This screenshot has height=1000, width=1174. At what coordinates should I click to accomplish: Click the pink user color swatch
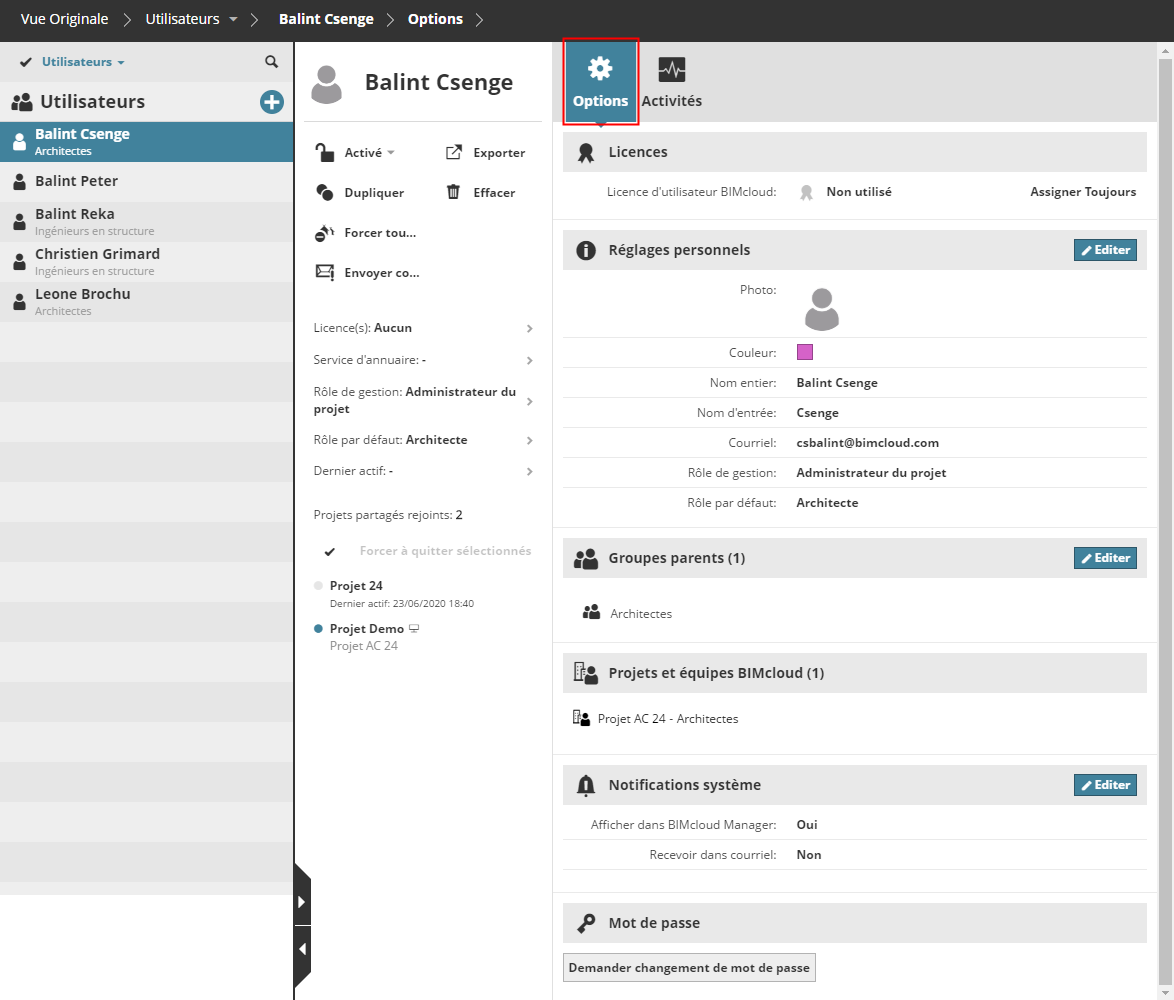pos(804,352)
